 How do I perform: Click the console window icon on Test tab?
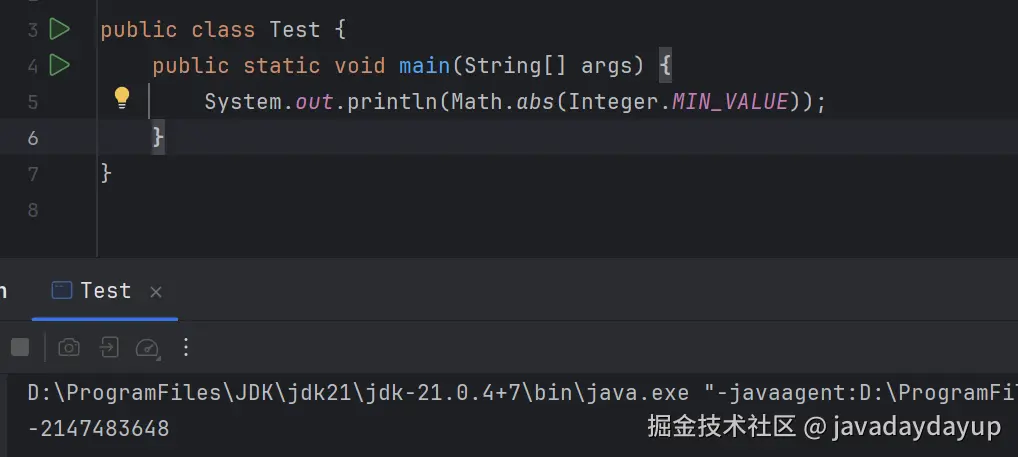tap(61, 290)
